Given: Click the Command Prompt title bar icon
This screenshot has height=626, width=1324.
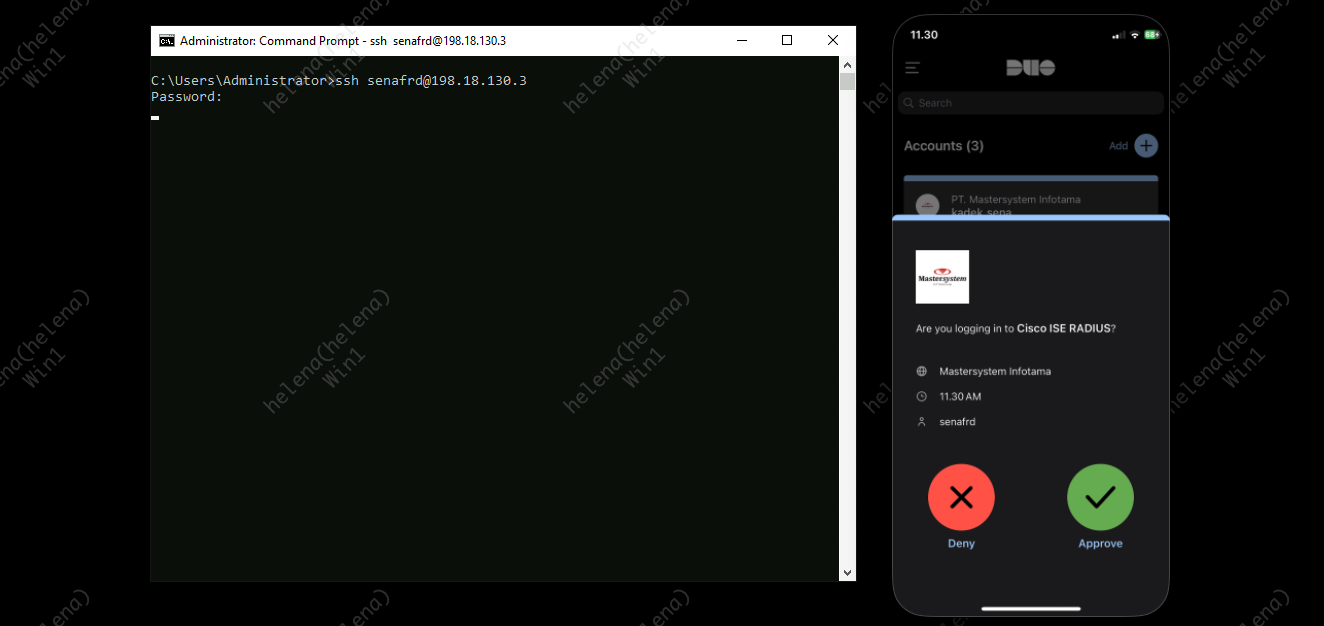Looking at the screenshot, I should 167,41.
